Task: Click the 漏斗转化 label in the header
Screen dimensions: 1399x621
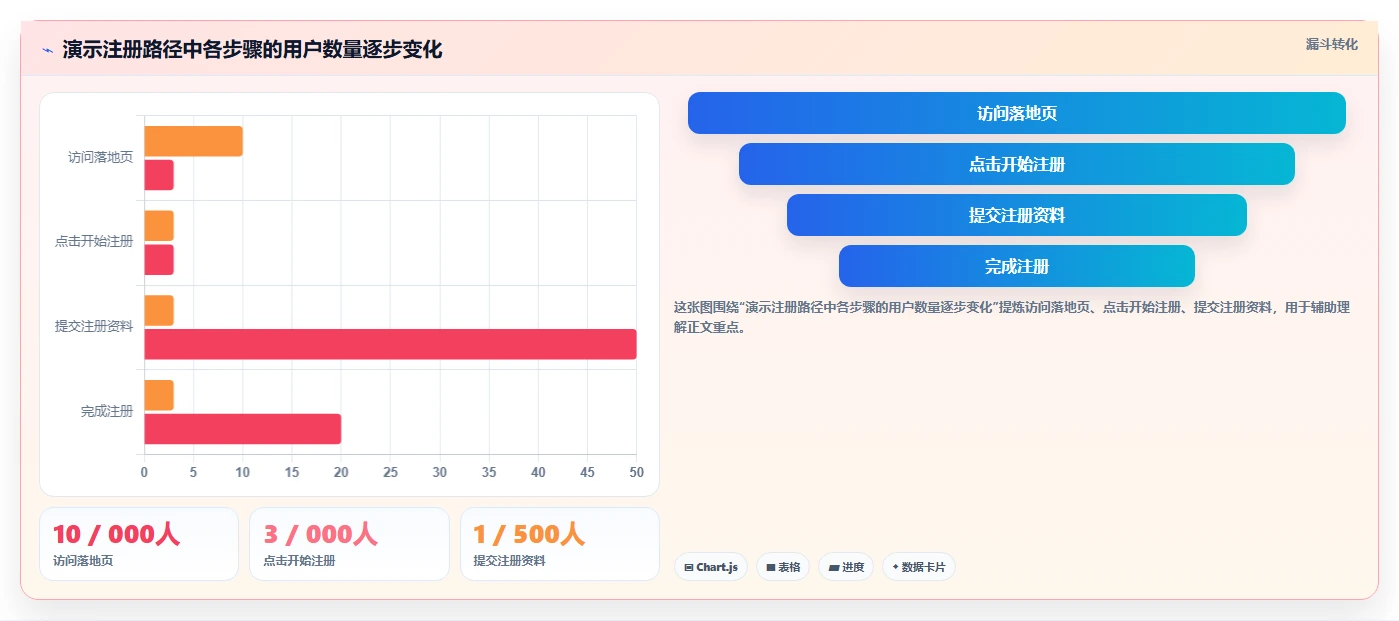Action: coord(1332,44)
